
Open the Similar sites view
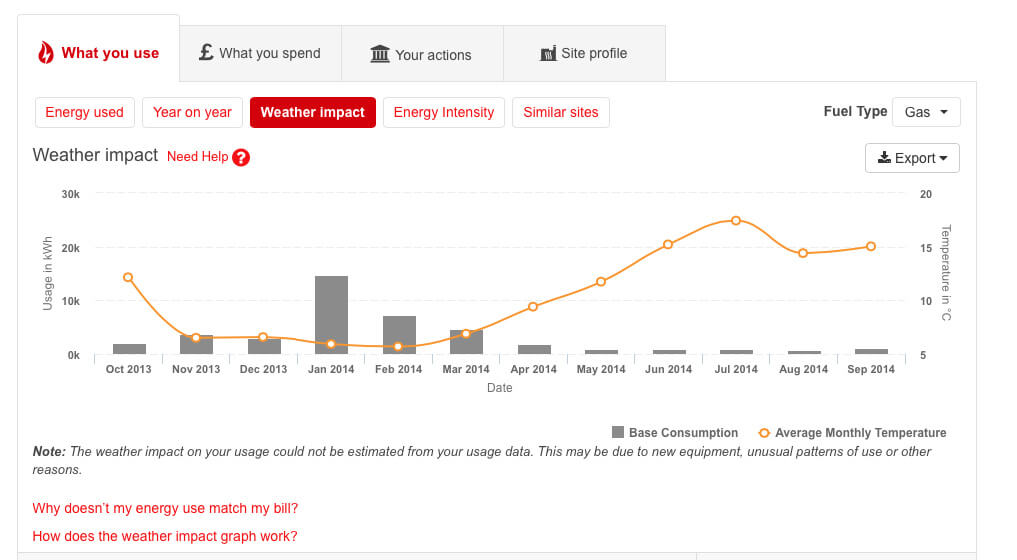pos(561,112)
